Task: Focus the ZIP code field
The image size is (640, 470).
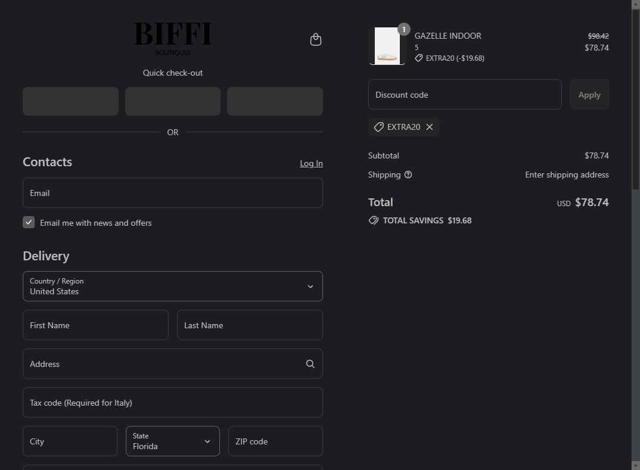Action: tap(276, 441)
